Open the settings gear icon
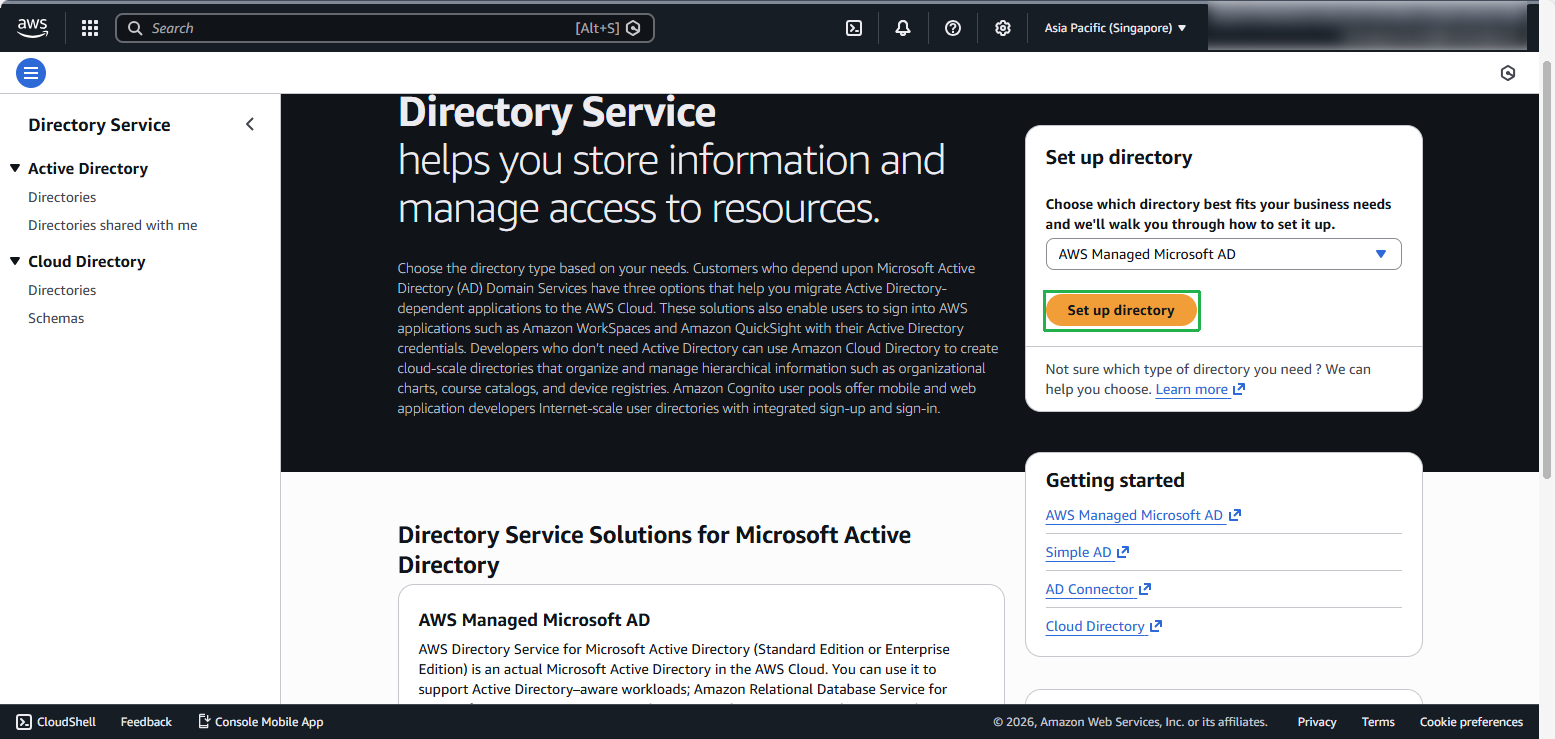 pos(1003,28)
